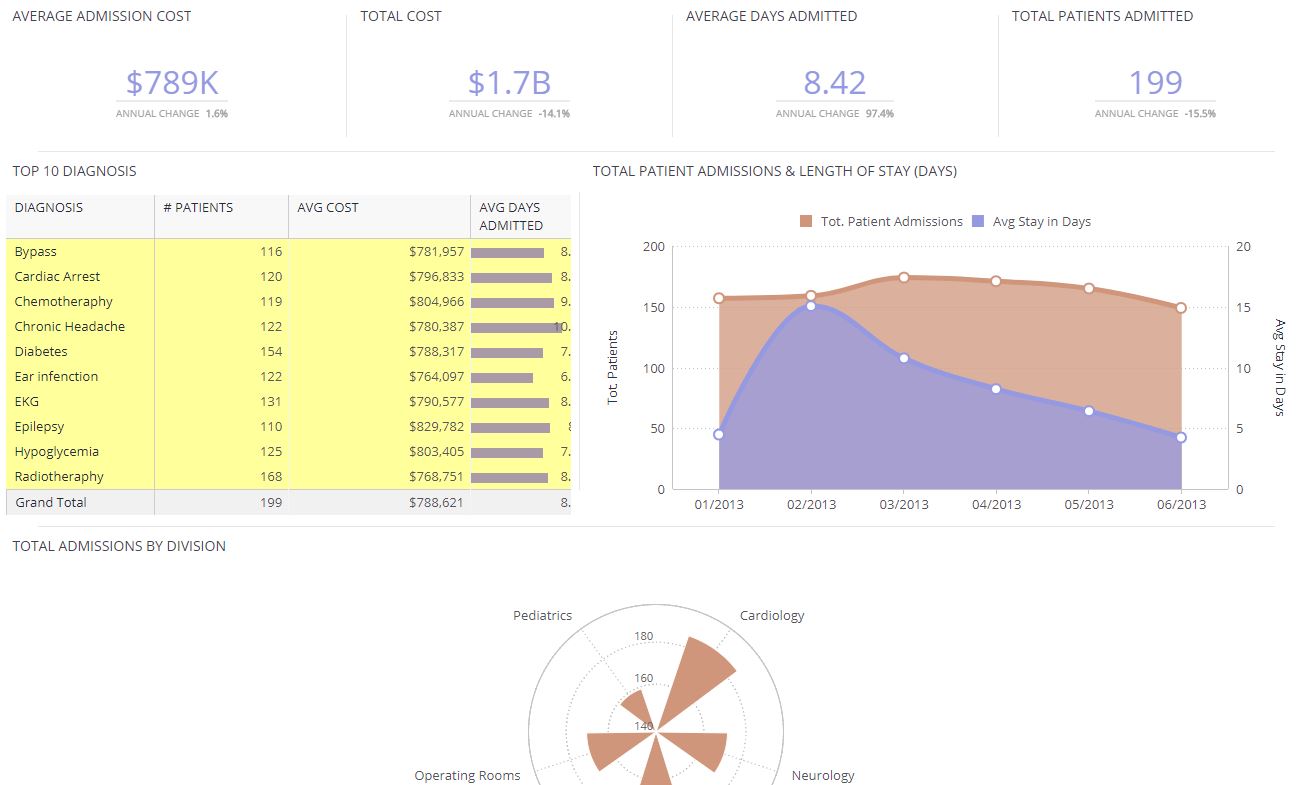
Task: Select the 06/2013 point on the admissions line
Action: point(1182,308)
